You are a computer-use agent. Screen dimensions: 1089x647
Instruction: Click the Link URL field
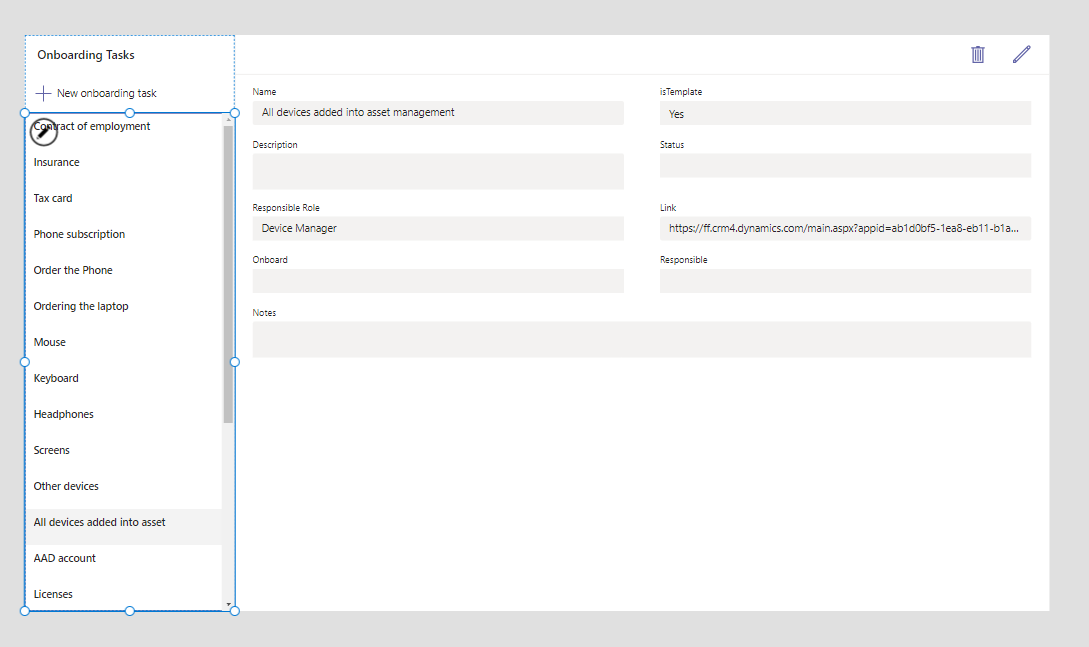coord(844,229)
